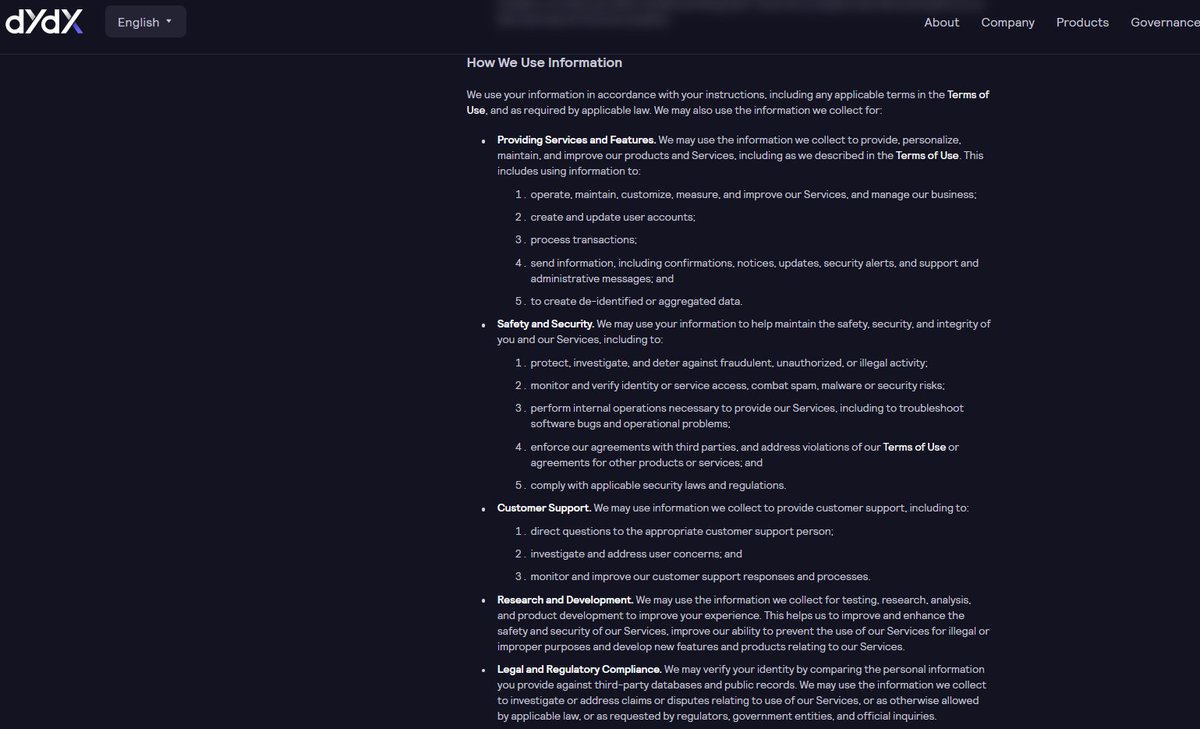
Task: Click 'investigate and address user concerns; and'
Action: click(x=636, y=554)
